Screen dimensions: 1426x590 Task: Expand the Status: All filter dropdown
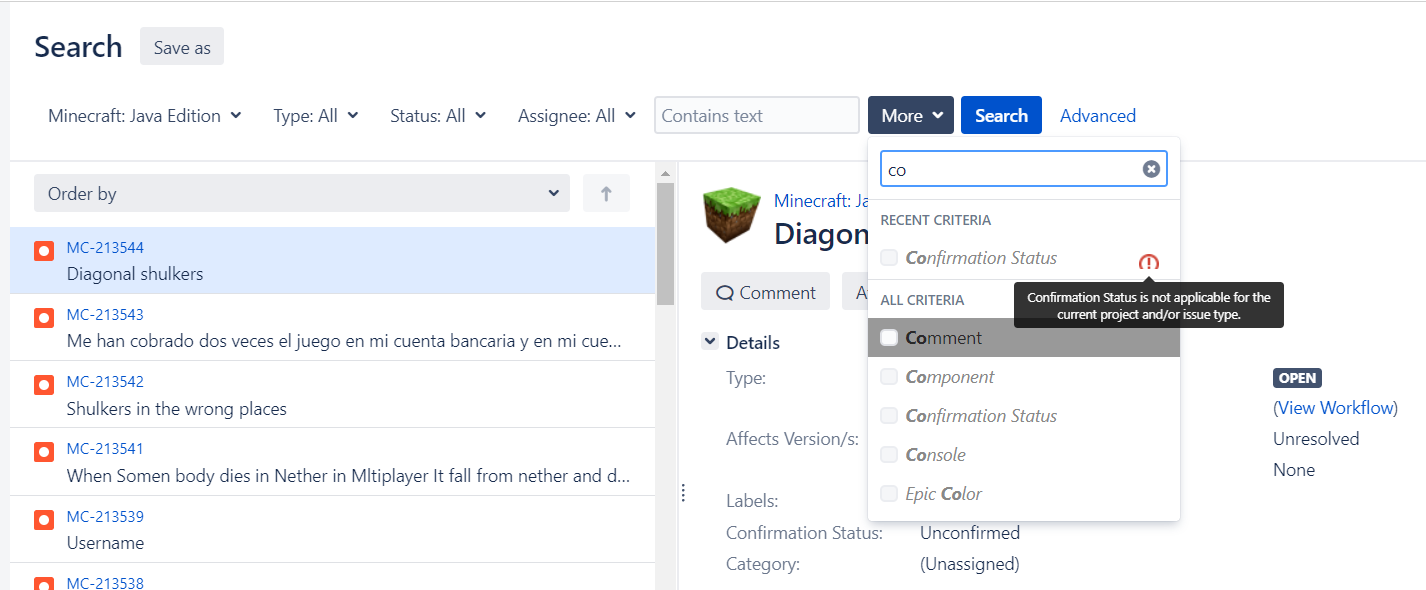tap(438, 116)
